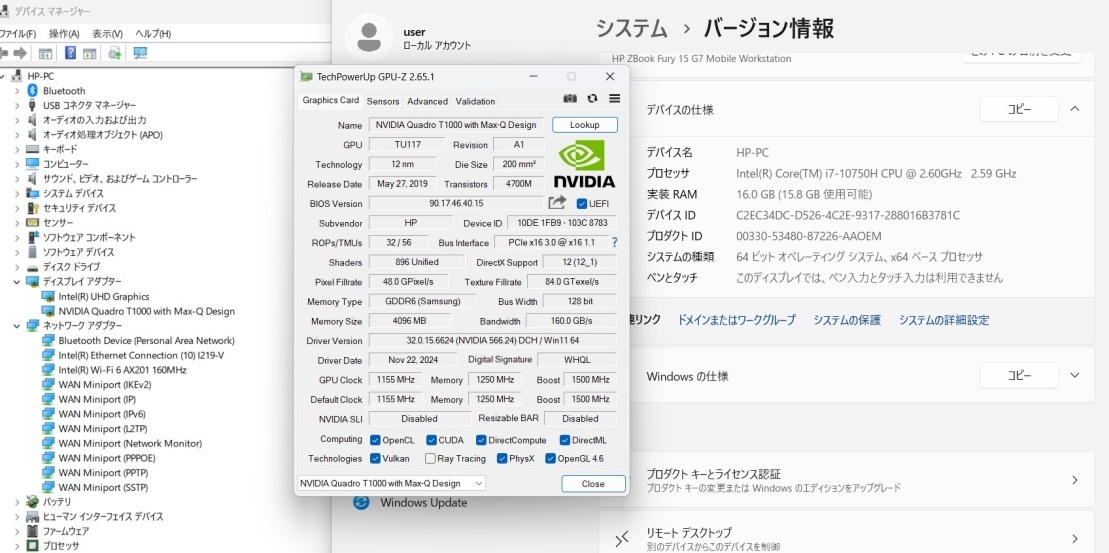Viewport: 1109px width, 553px height.
Task: Click the BIOS export share icon
Action: pyautogui.click(x=557, y=203)
